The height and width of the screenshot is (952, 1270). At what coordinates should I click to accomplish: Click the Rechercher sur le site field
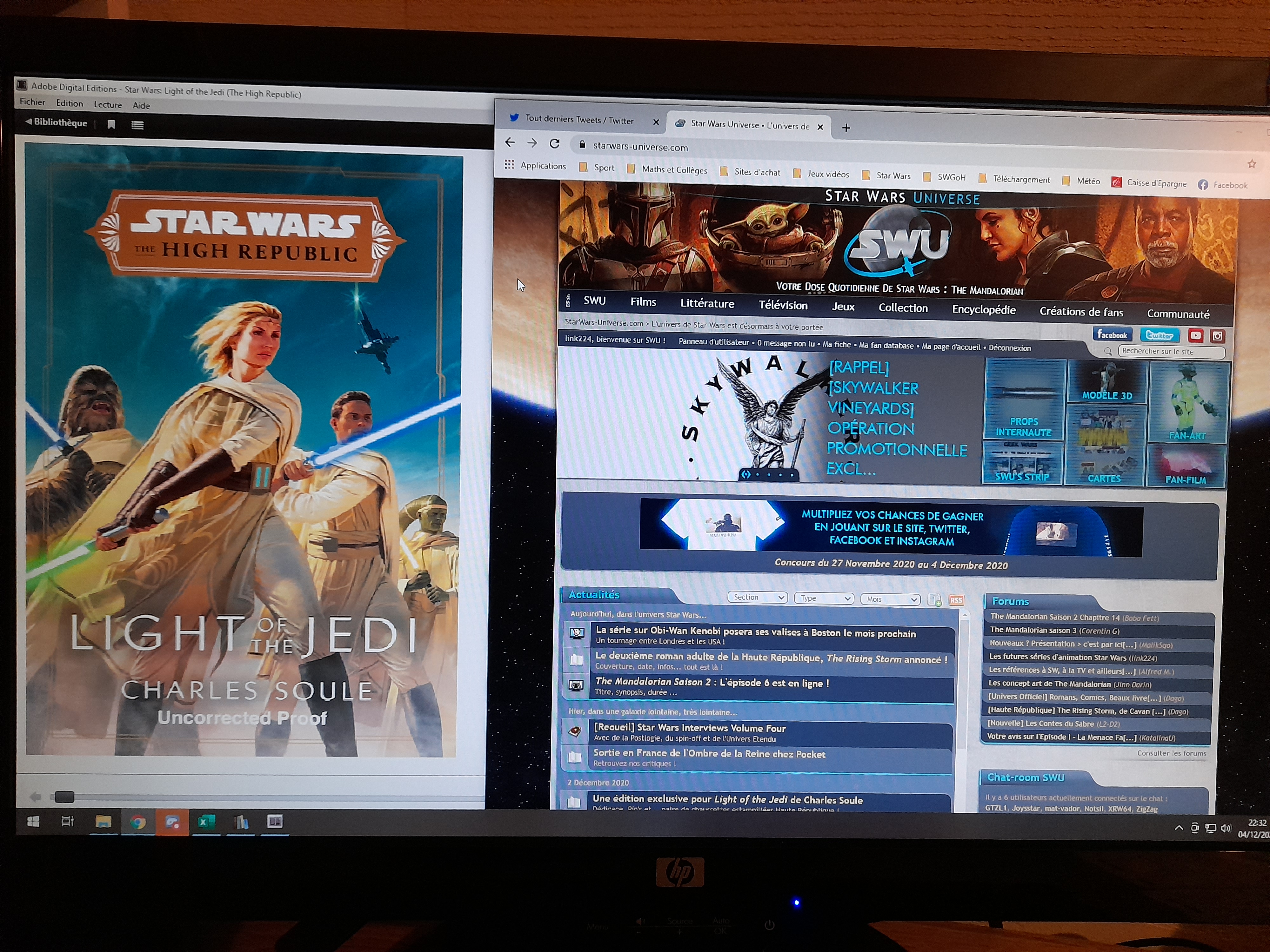(x=1171, y=352)
